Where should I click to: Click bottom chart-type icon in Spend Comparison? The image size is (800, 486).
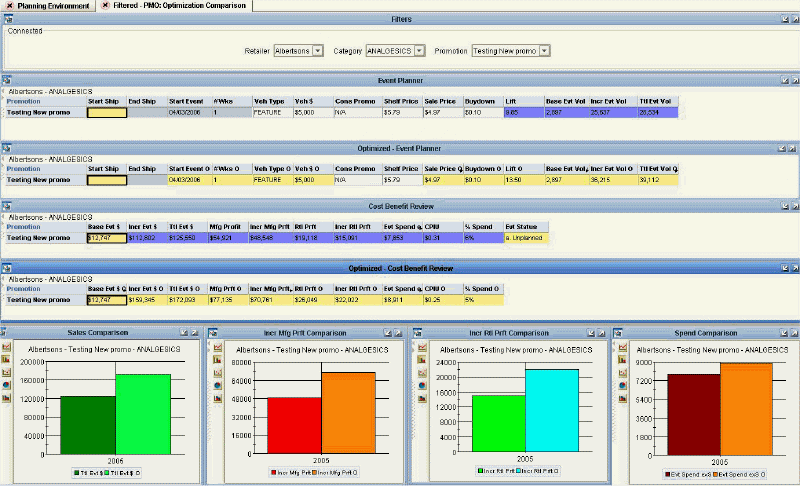pos(623,398)
